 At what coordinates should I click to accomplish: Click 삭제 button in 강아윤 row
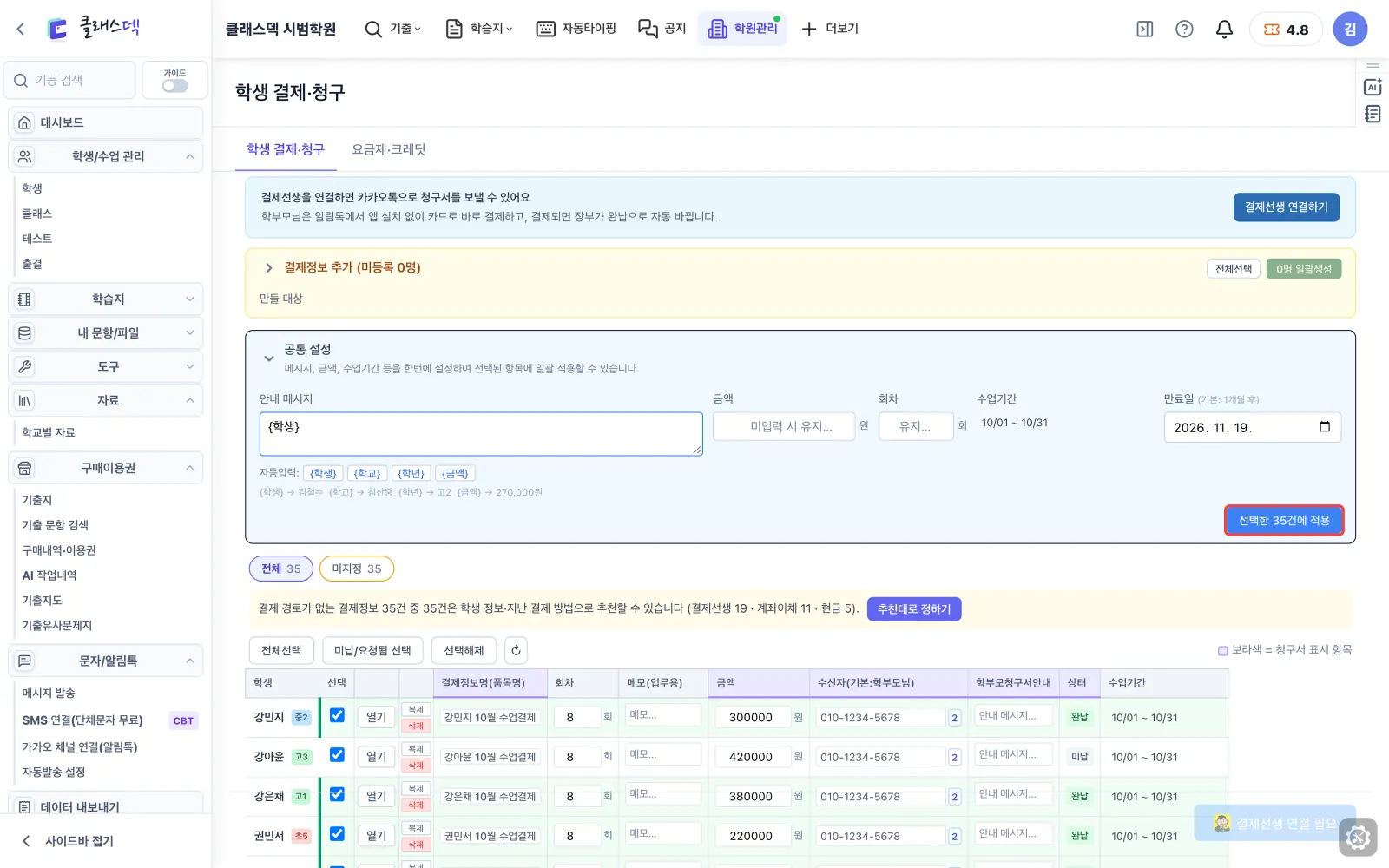tap(416, 765)
